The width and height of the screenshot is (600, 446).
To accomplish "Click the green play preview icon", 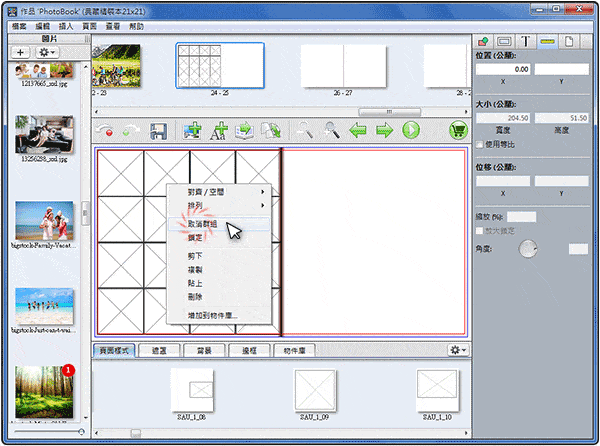I will tap(410, 130).
